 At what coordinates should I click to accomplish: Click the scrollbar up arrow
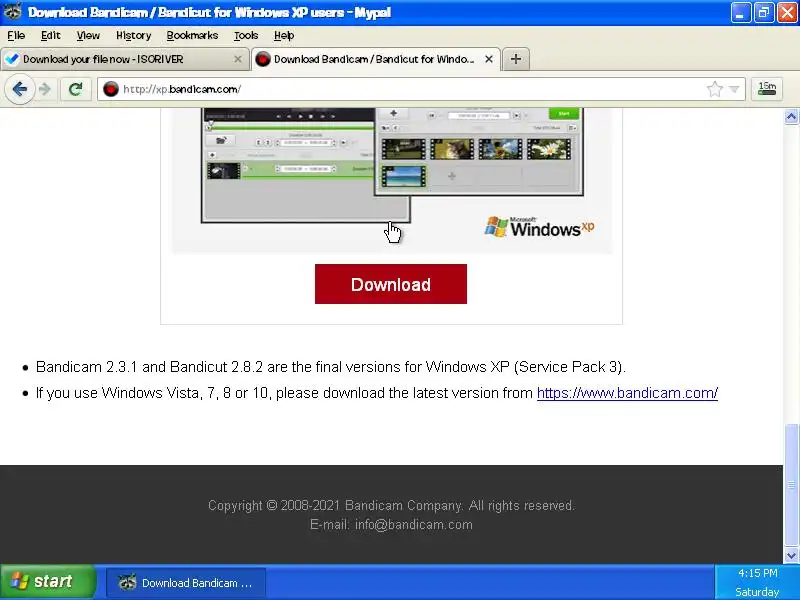click(x=791, y=117)
